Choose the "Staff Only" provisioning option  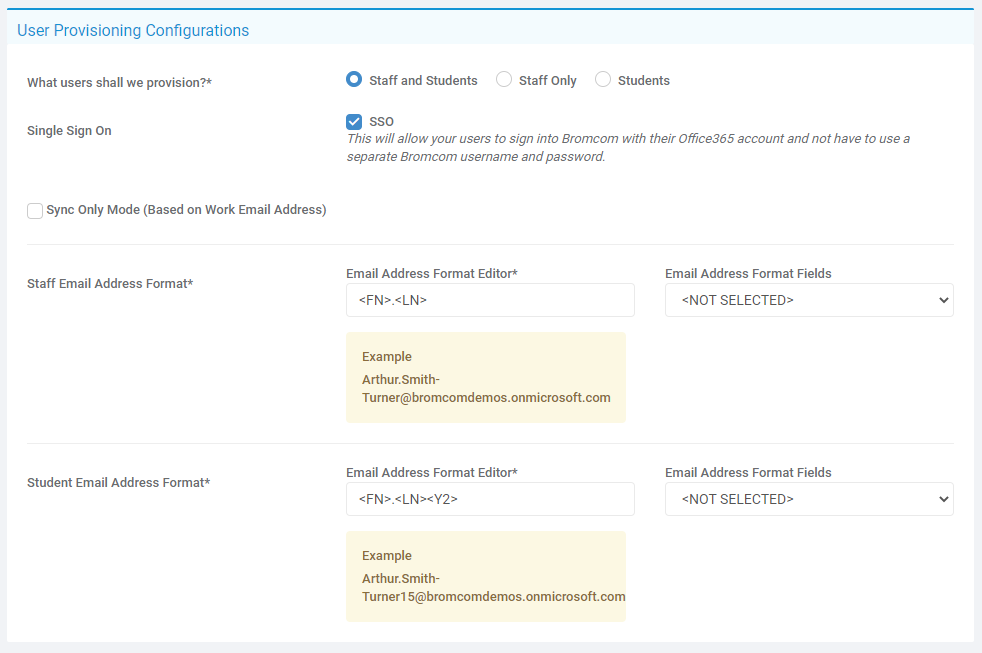coord(504,80)
